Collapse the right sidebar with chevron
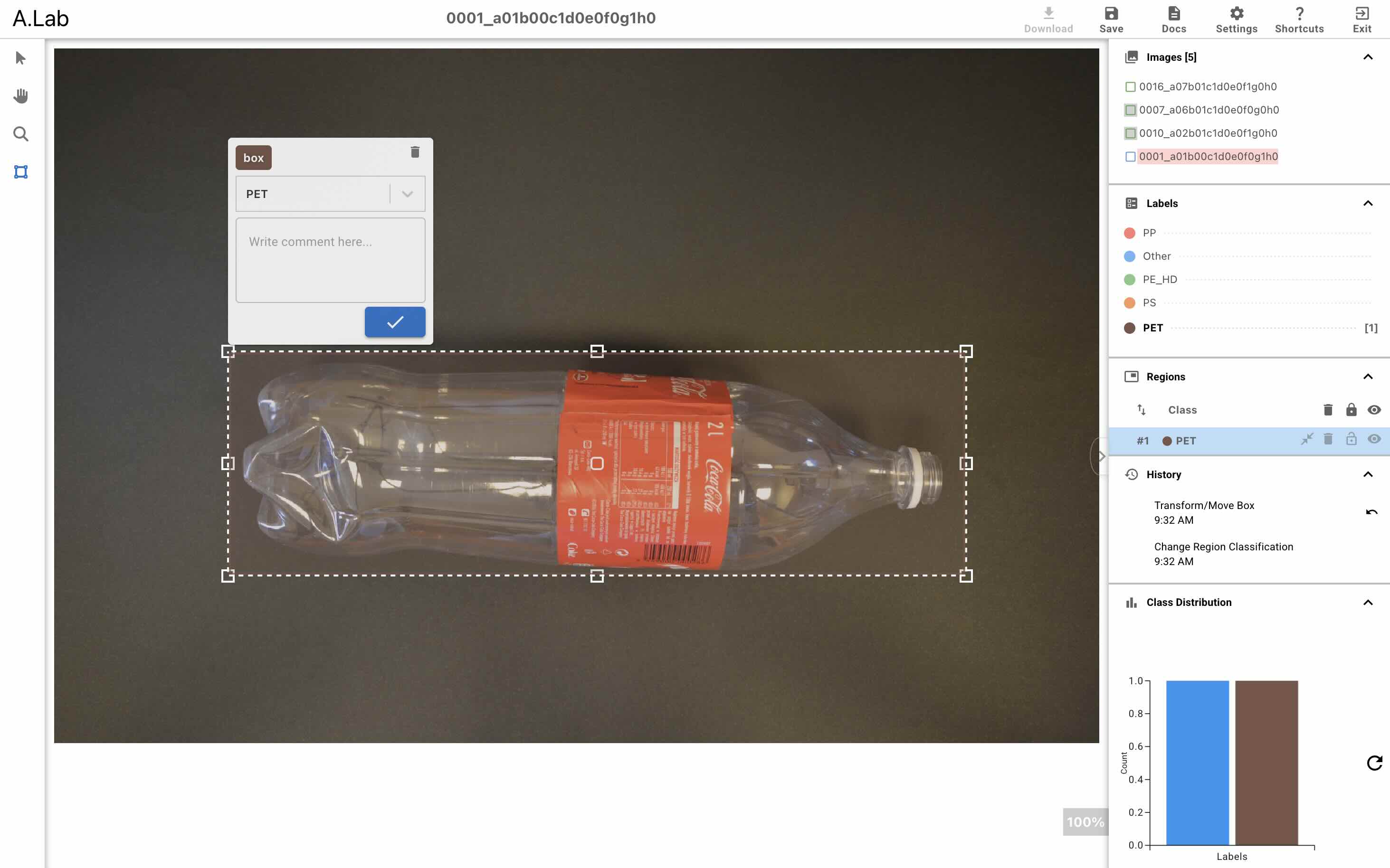The height and width of the screenshot is (868, 1390). pyautogui.click(x=1101, y=456)
